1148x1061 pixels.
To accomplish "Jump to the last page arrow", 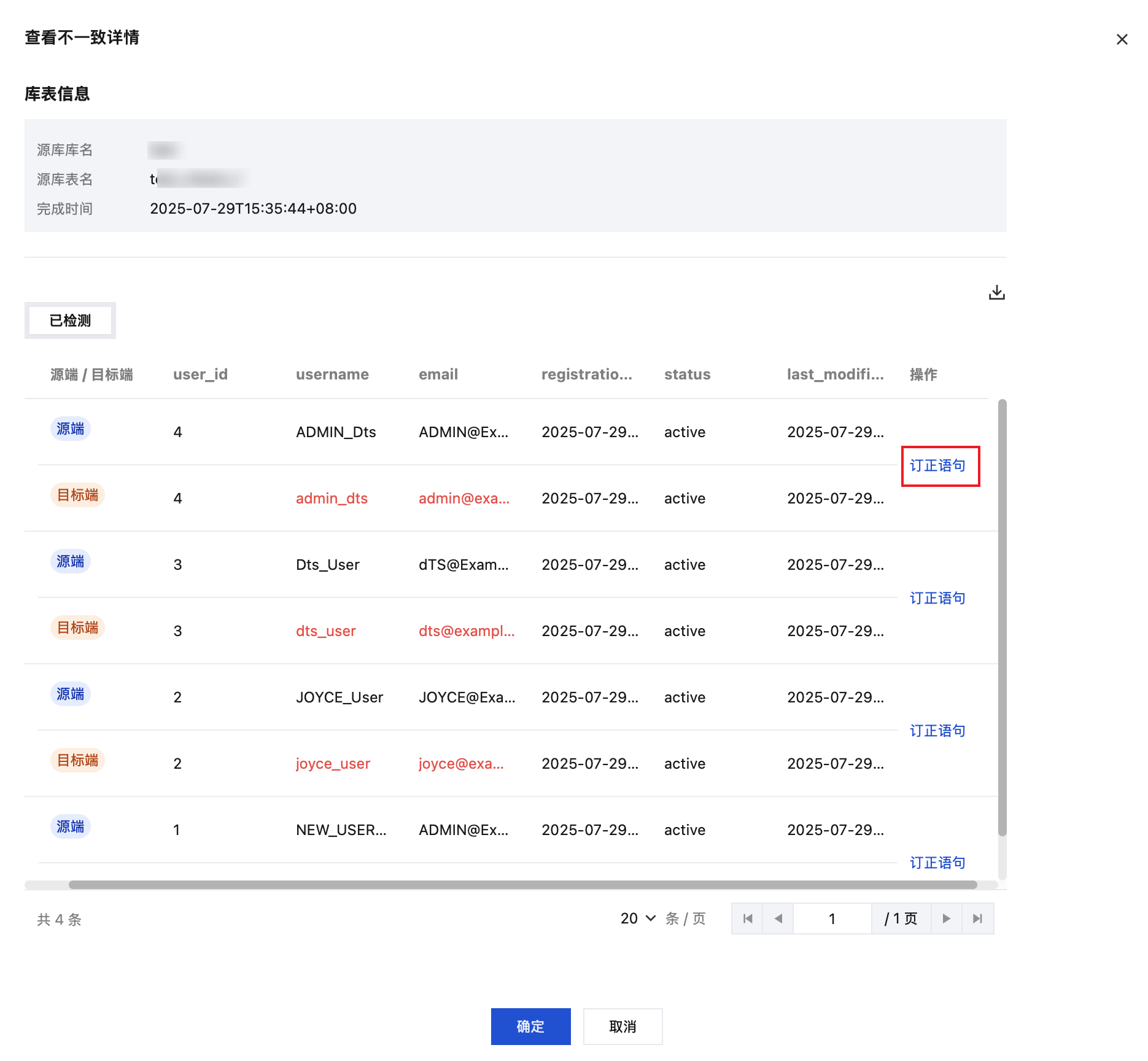I will (x=977, y=919).
